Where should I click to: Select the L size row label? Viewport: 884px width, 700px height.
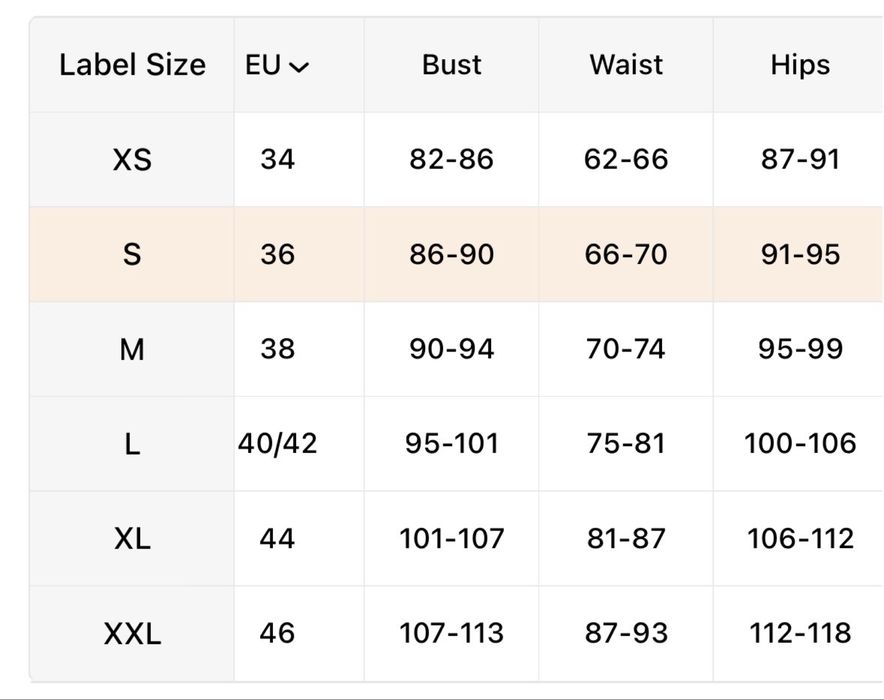(132, 444)
